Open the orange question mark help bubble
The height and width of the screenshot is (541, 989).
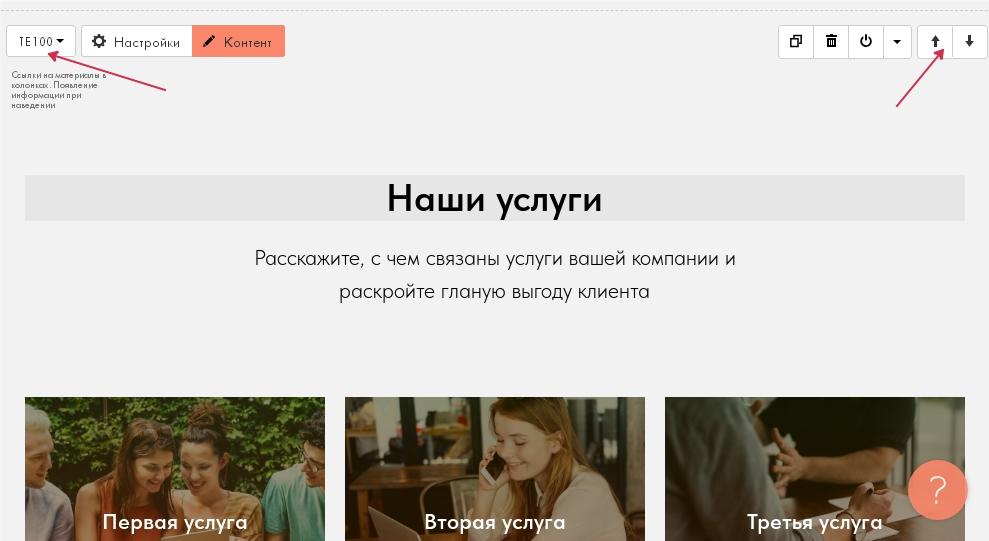coord(937,490)
